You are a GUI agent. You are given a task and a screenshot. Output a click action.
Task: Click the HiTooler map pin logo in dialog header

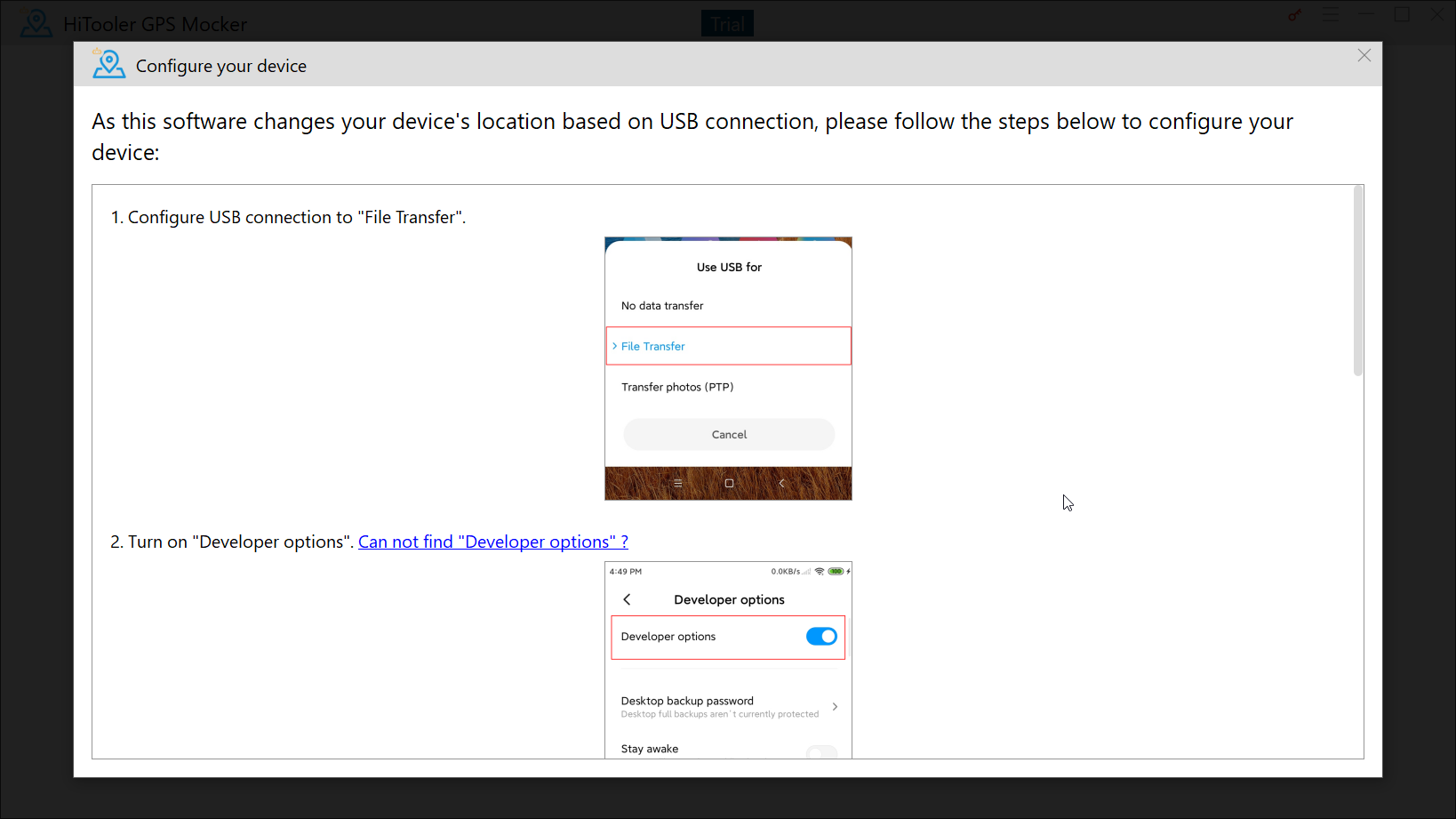pyautogui.click(x=109, y=65)
